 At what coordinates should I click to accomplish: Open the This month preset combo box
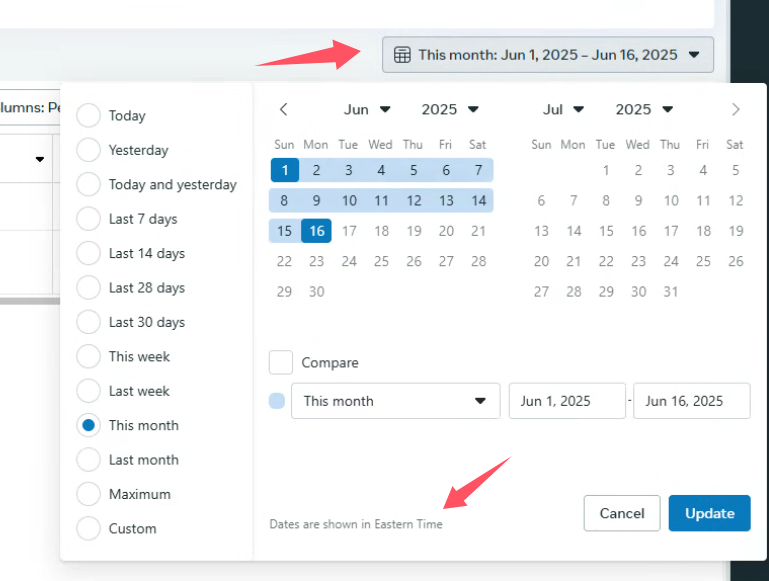coord(395,401)
